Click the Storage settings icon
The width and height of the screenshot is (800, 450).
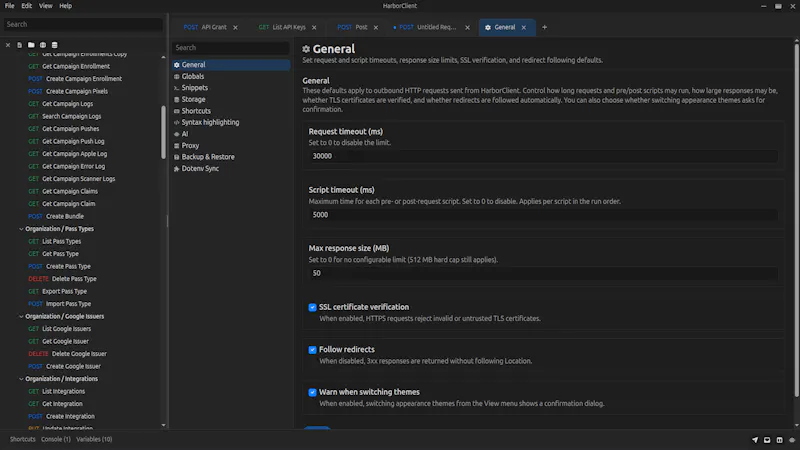point(177,99)
